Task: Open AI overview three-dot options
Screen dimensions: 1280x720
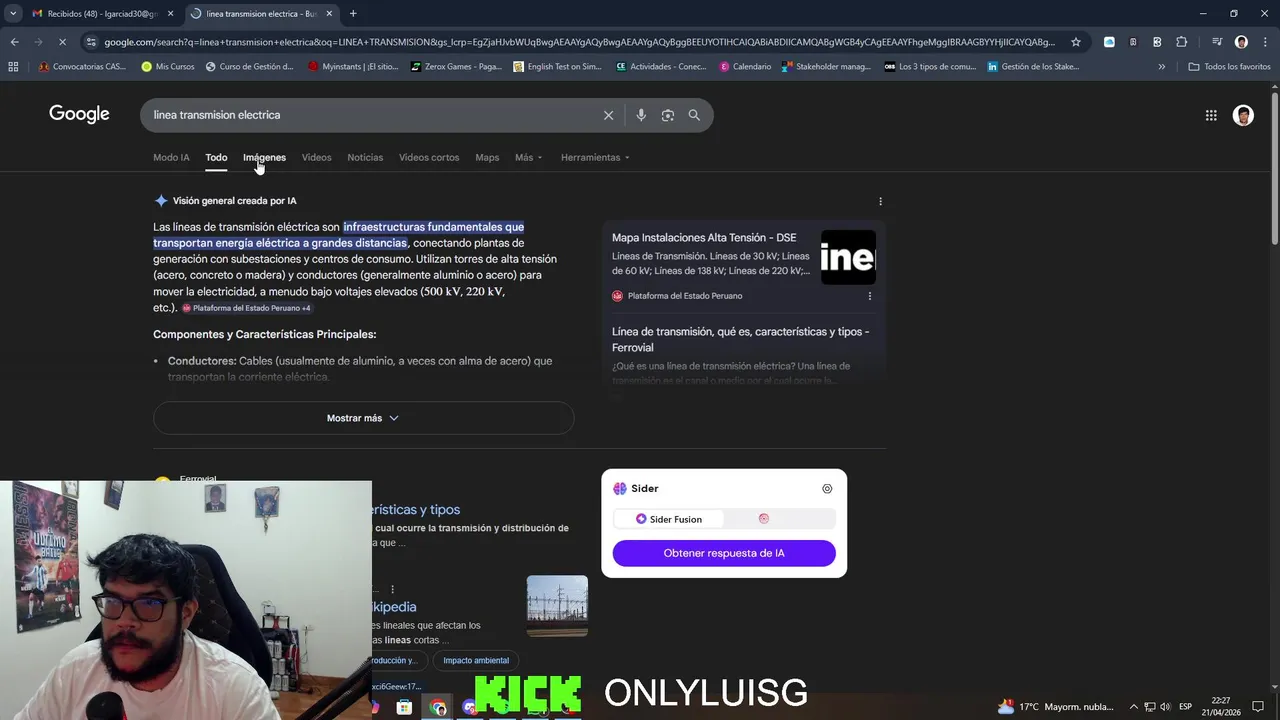Action: coord(880,201)
